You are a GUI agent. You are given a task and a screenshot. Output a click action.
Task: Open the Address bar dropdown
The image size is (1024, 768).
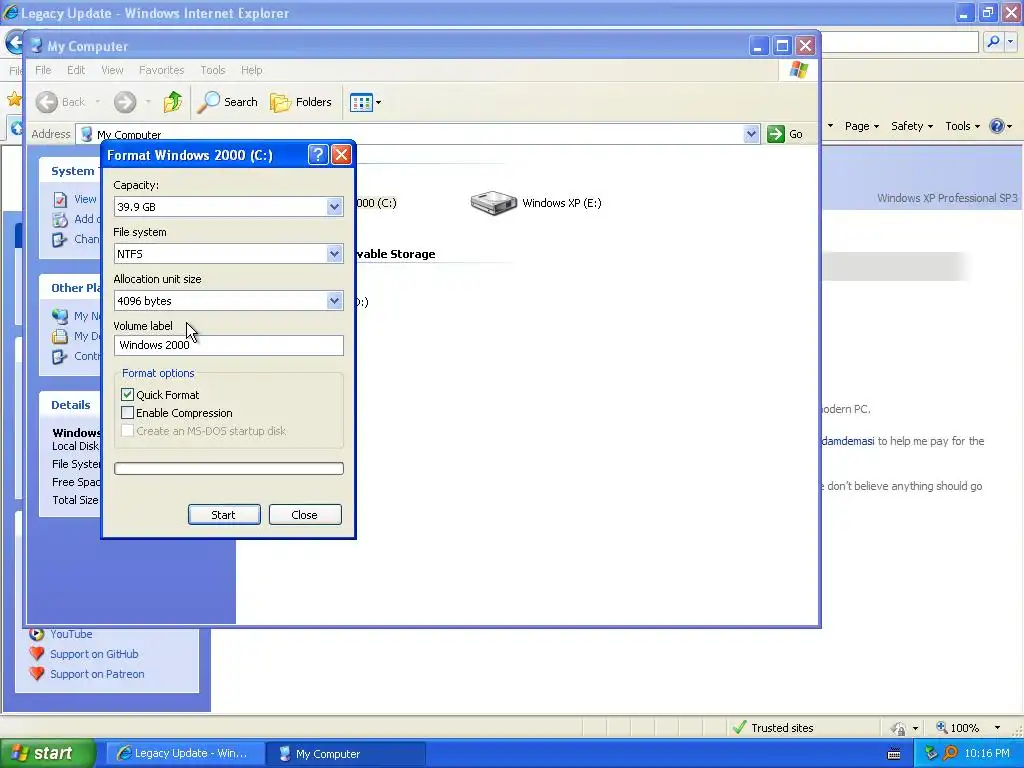click(x=751, y=134)
